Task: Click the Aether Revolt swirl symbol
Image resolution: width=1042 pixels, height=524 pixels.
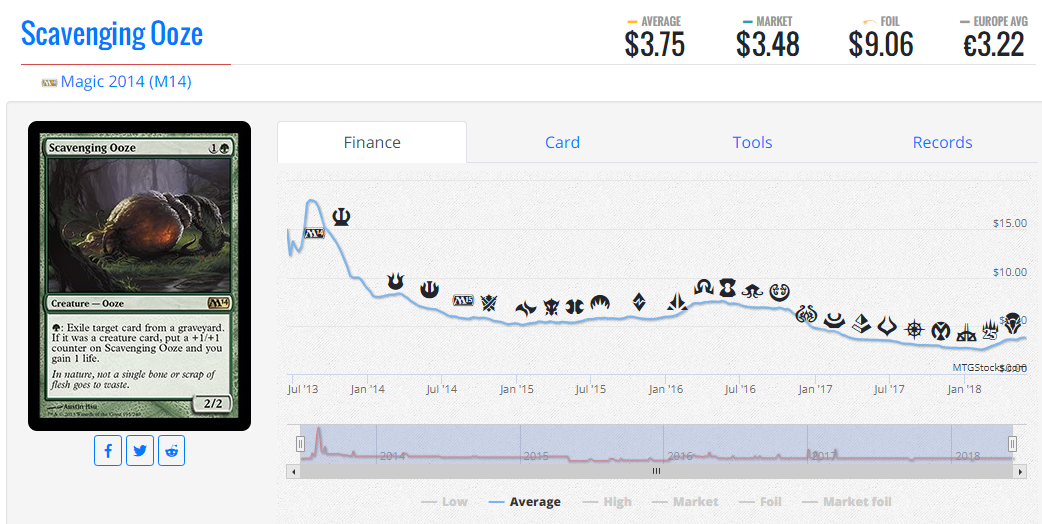Action: click(x=806, y=313)
